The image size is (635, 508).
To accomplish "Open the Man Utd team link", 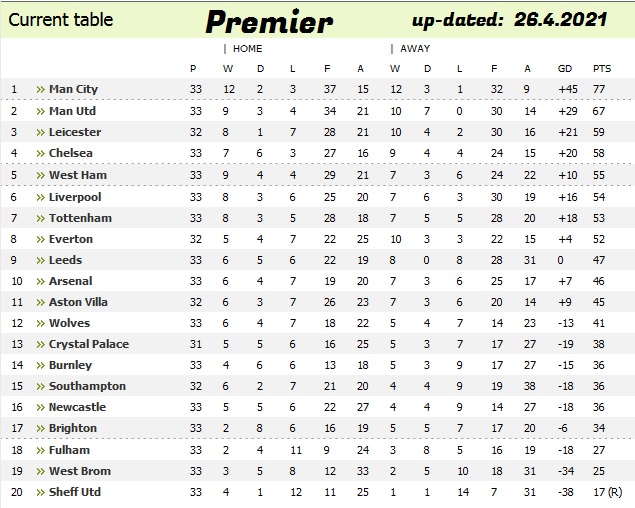I will click(x=72, y=111).
